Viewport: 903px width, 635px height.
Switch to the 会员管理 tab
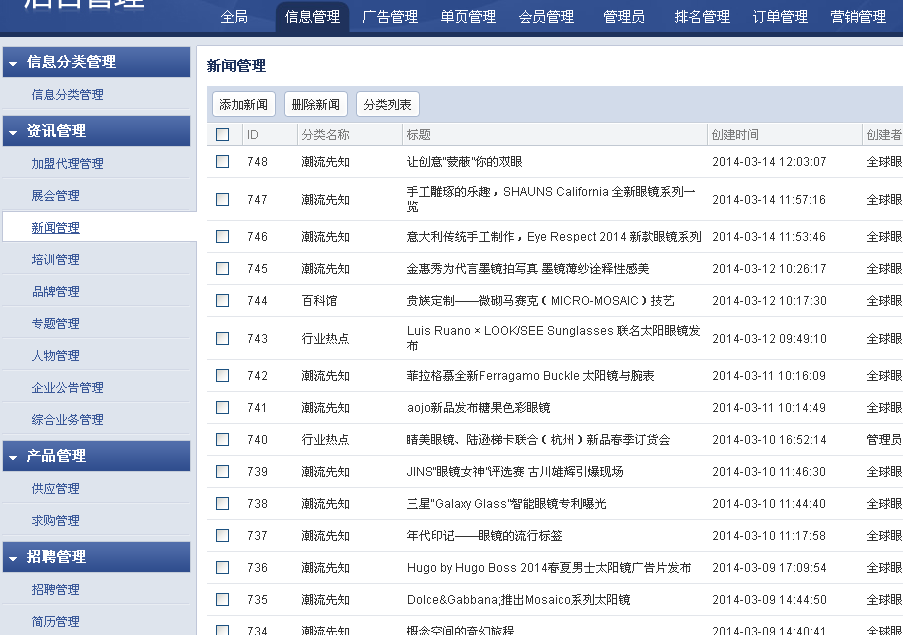click(x=546, y=17)
